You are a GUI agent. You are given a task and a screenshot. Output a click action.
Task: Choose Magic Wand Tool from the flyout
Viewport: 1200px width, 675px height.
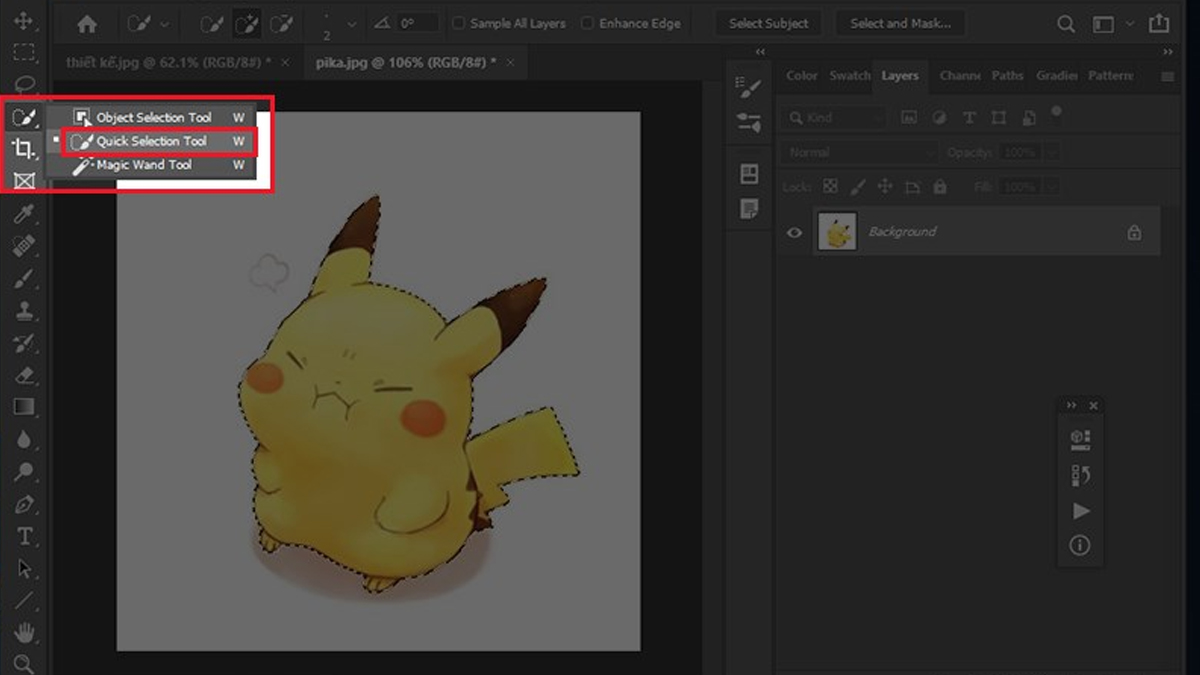pyautogui.click(x=143, y=165)
